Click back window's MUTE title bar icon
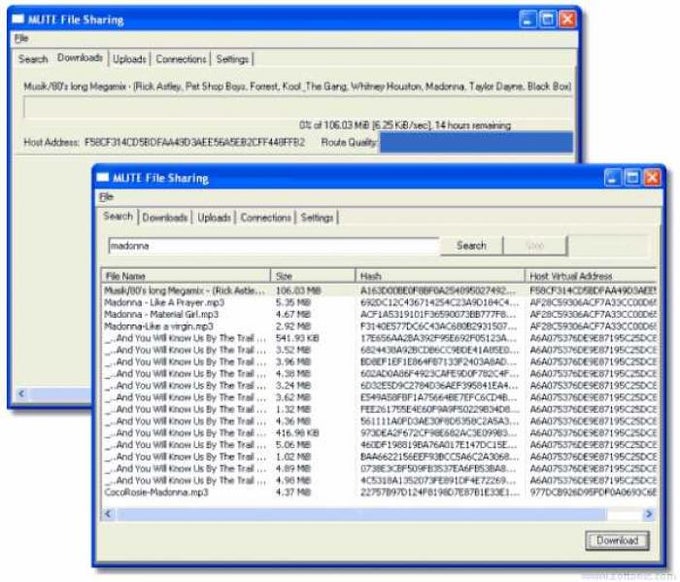 click(18, 19)
